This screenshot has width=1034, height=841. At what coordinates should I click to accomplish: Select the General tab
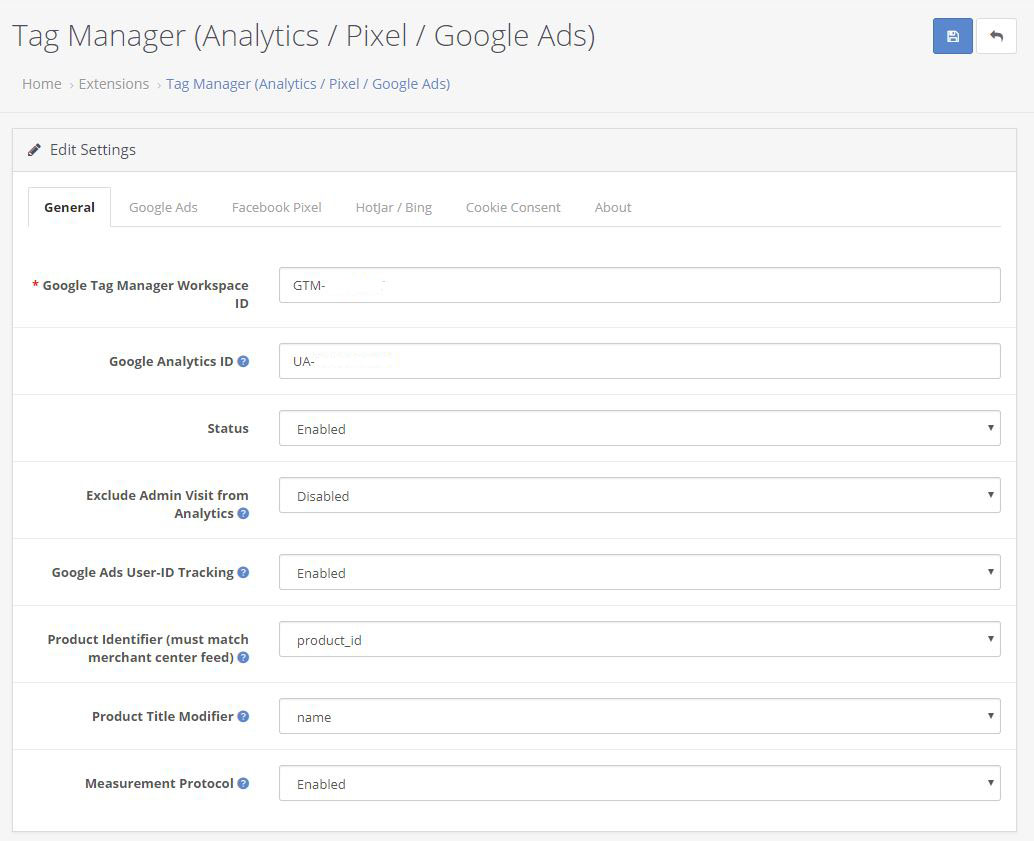tap(69, 207)
